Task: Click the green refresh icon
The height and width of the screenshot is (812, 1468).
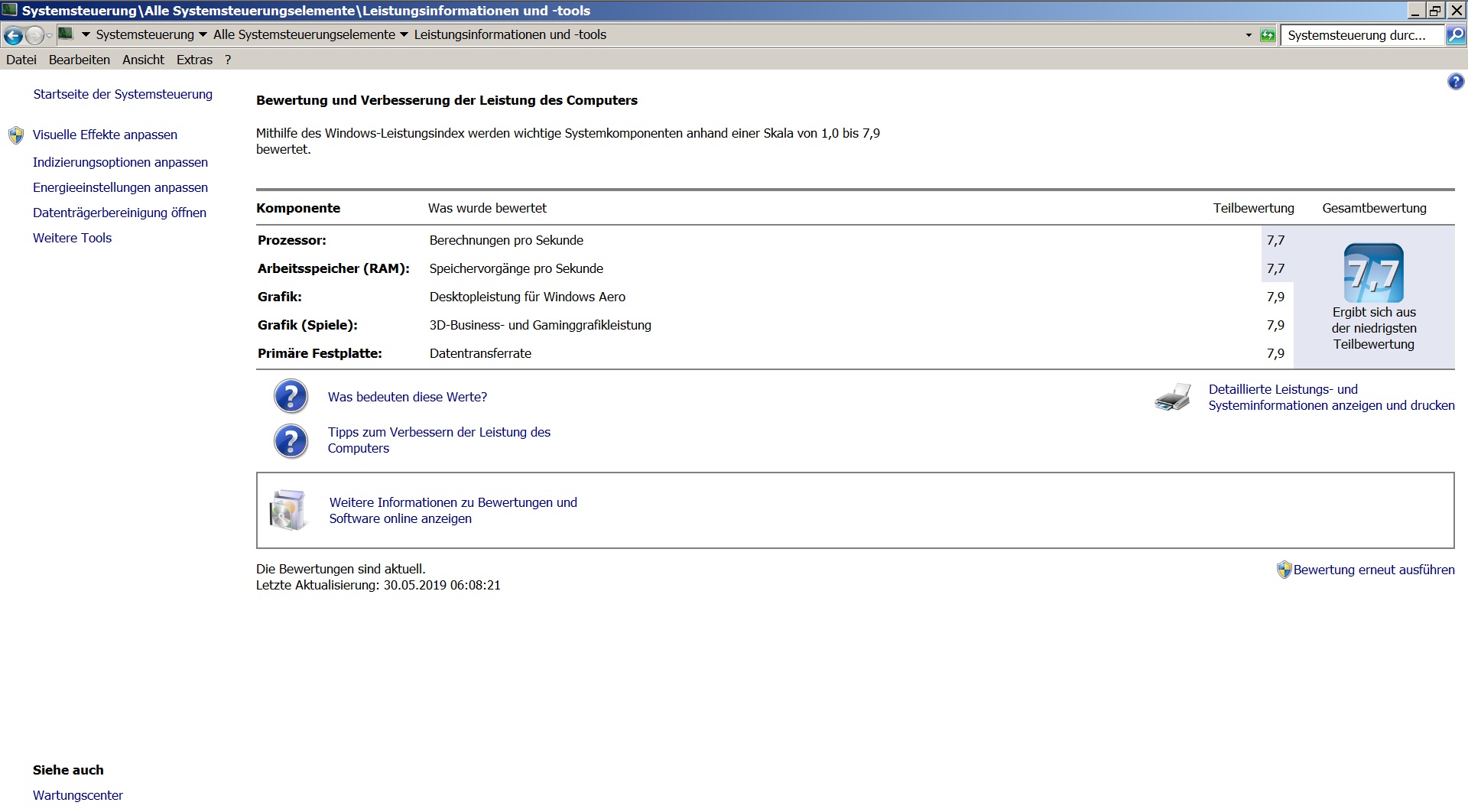Action: pyautogui.click(x=1267, y=35)
